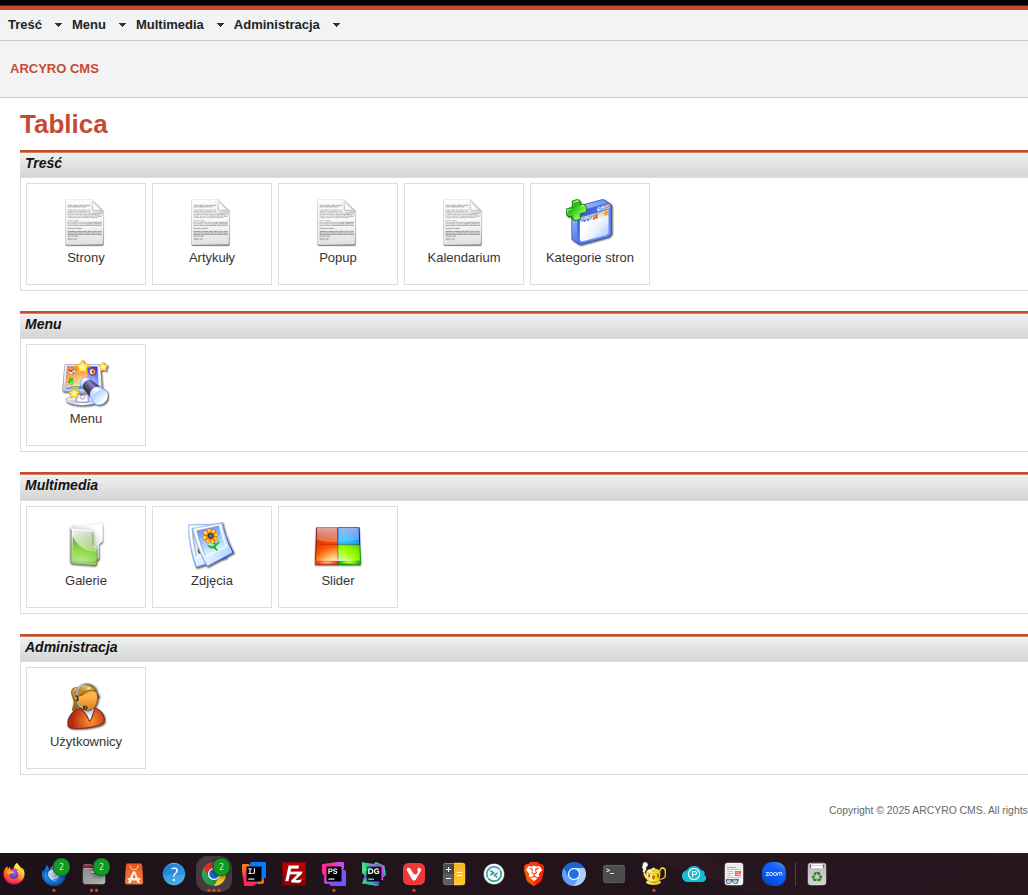The image size is (1028, 895).
Task: Launch FileZilla from the taskbar
Action: [294, 874]
